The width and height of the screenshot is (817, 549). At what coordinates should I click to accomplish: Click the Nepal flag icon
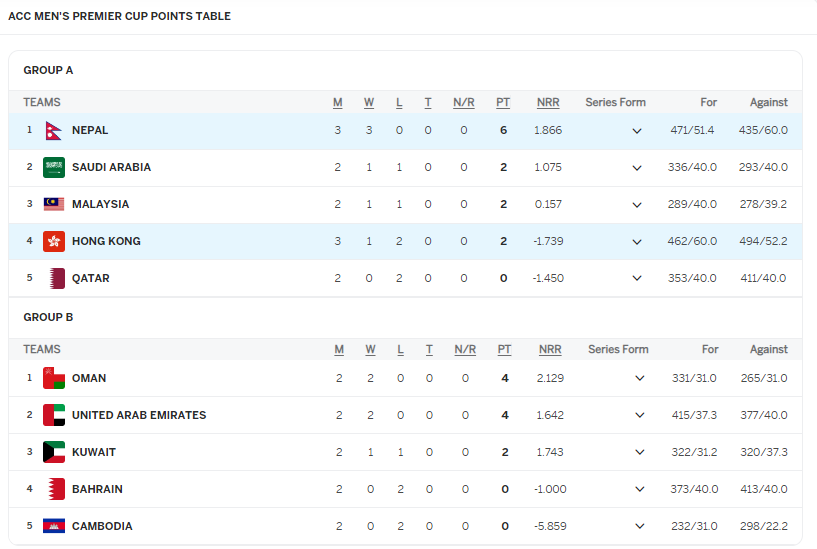pyautogui.click(x=54, y=130)
